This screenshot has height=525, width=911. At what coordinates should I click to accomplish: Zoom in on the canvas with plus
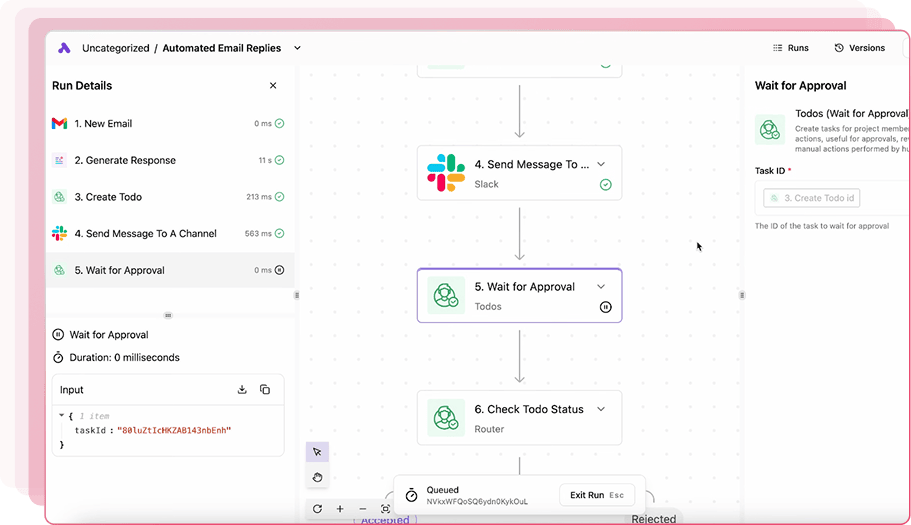340,509
